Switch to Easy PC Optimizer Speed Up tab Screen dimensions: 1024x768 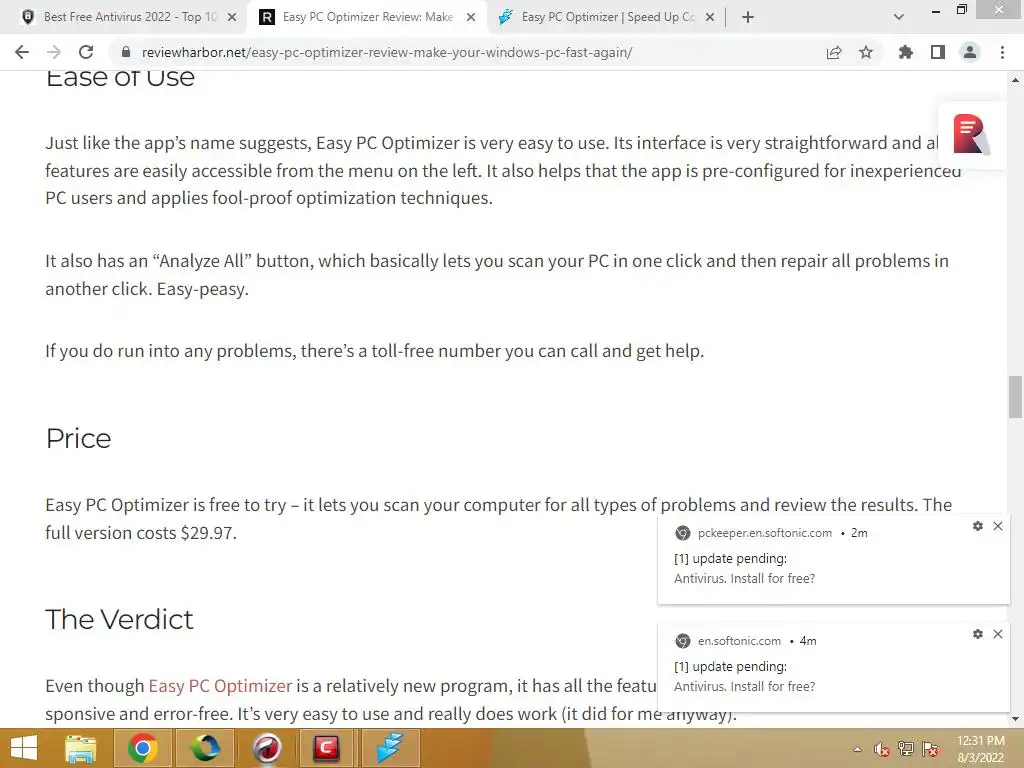pyautogui.click(x=607, y=17)
